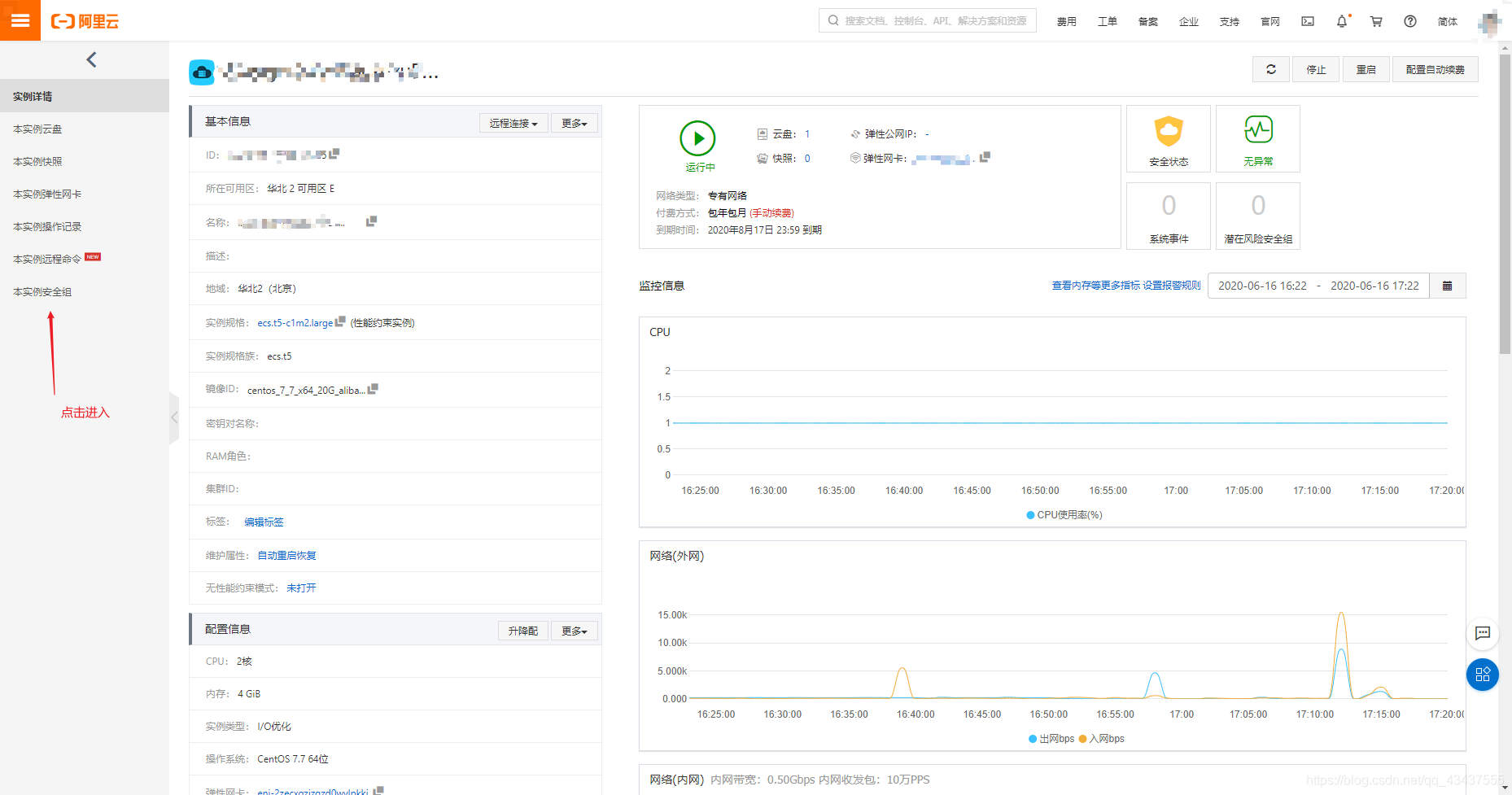Open the 升降配 upgrade/downgrade button
The width and height of the screenshot is (1512, 795).
click(522, 631)
